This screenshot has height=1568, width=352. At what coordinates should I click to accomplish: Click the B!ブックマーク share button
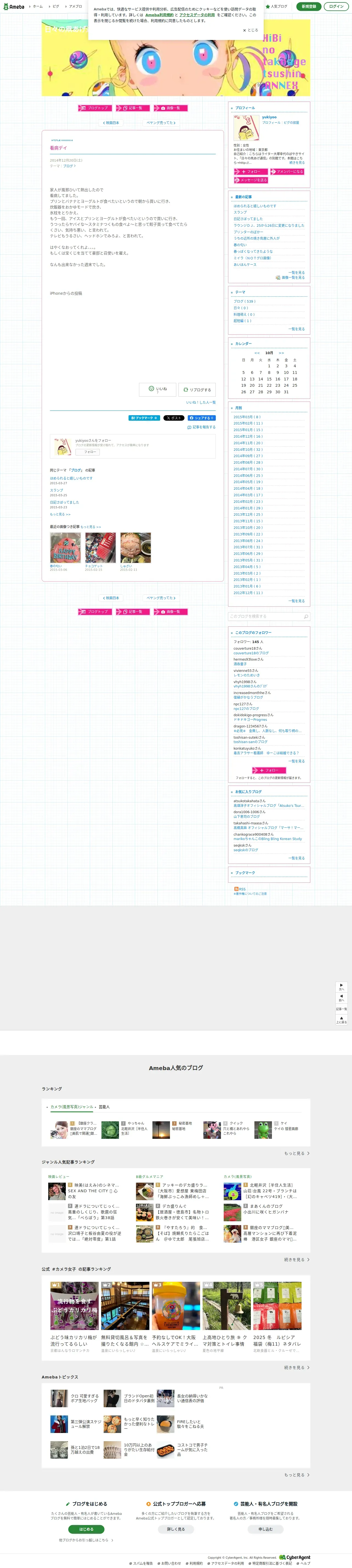pyautogui.click(x=144, y=418)
